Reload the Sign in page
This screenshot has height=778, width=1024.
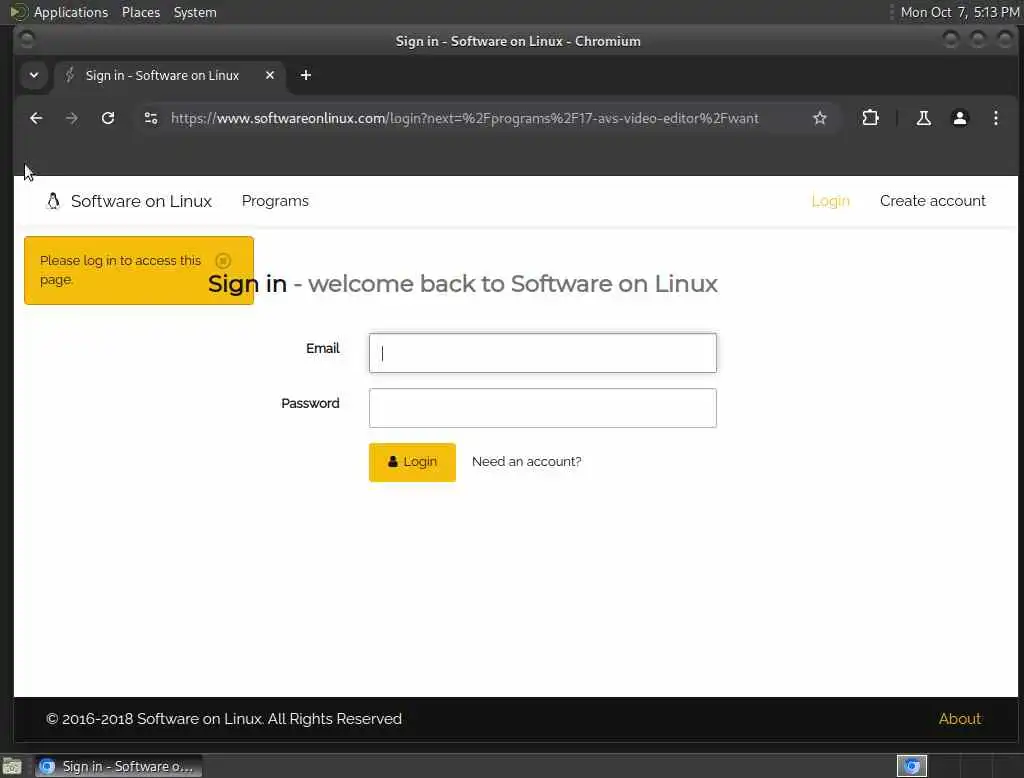108,118
